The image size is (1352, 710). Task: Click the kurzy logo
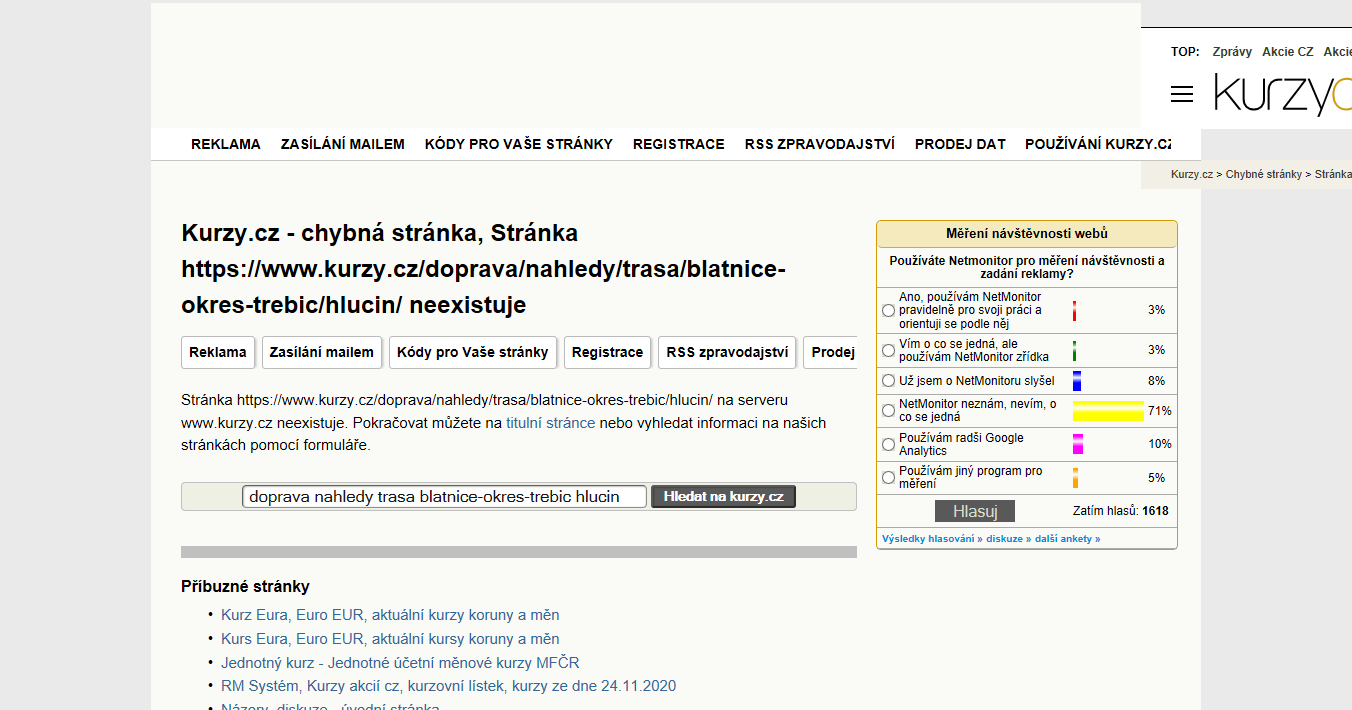click(x=1283, y=94)
